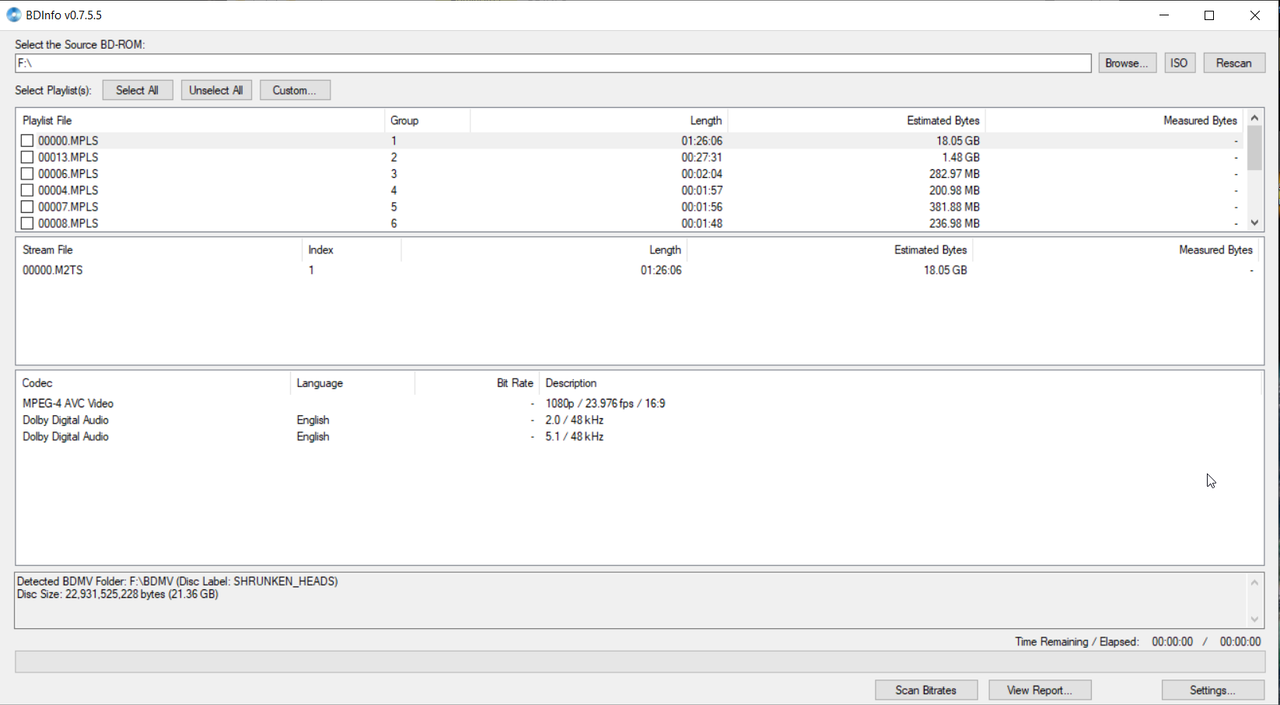Click the 282.97 MB estimated bytes cell
The width and height of the screenshot is (1280, 705).
952,174
